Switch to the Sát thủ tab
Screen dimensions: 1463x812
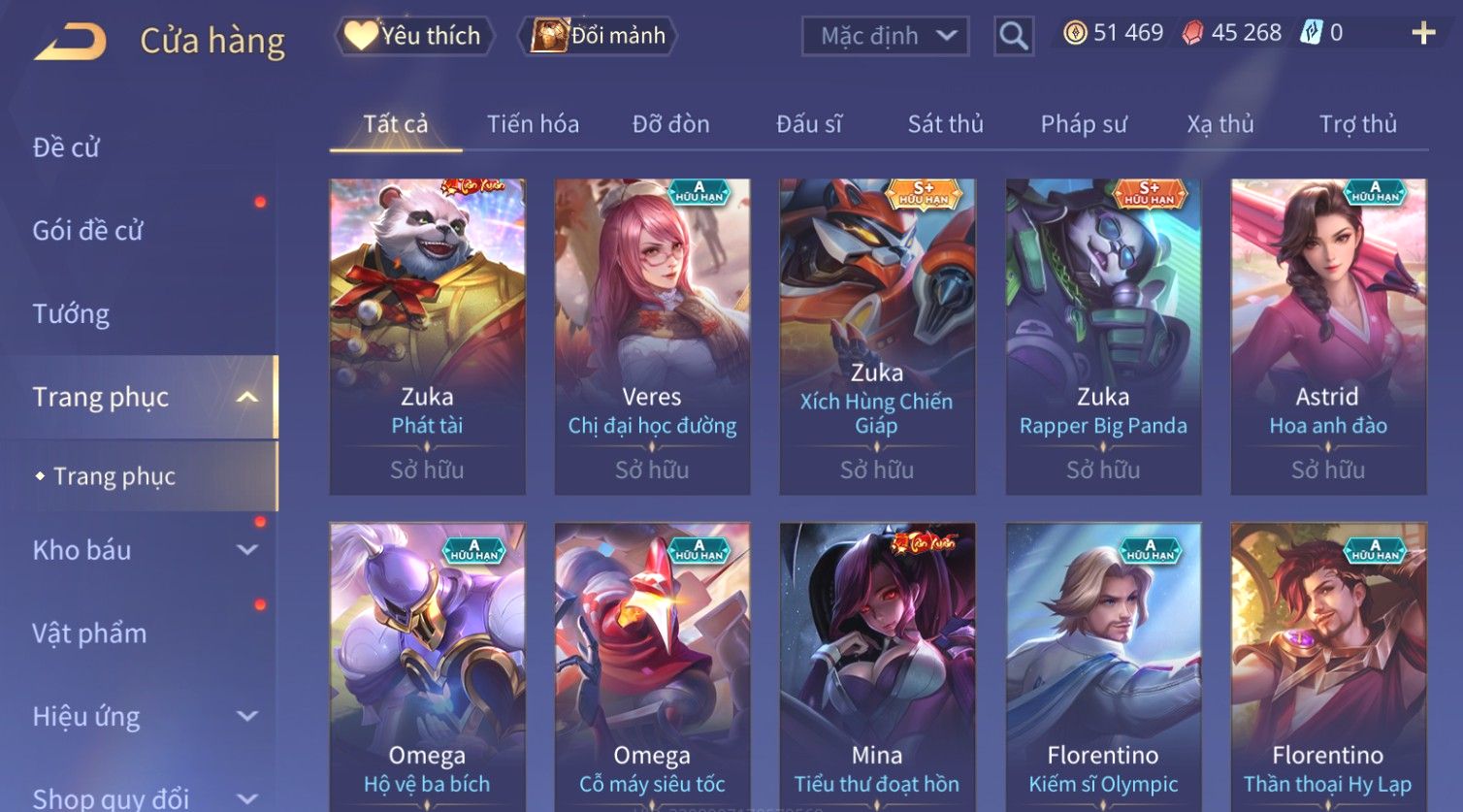pyautogui.click(x=945, y=124)
